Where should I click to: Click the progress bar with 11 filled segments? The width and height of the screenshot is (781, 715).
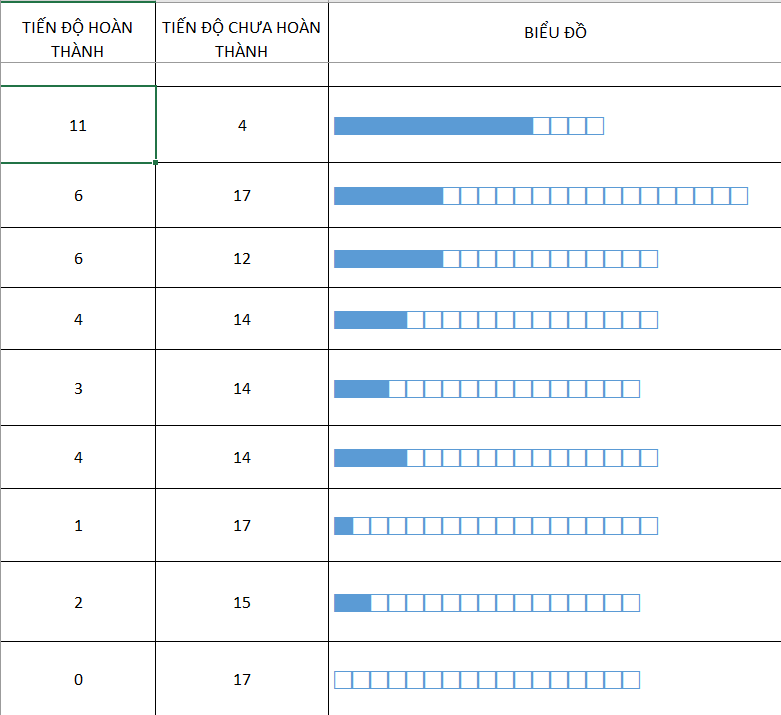(468, 126)
